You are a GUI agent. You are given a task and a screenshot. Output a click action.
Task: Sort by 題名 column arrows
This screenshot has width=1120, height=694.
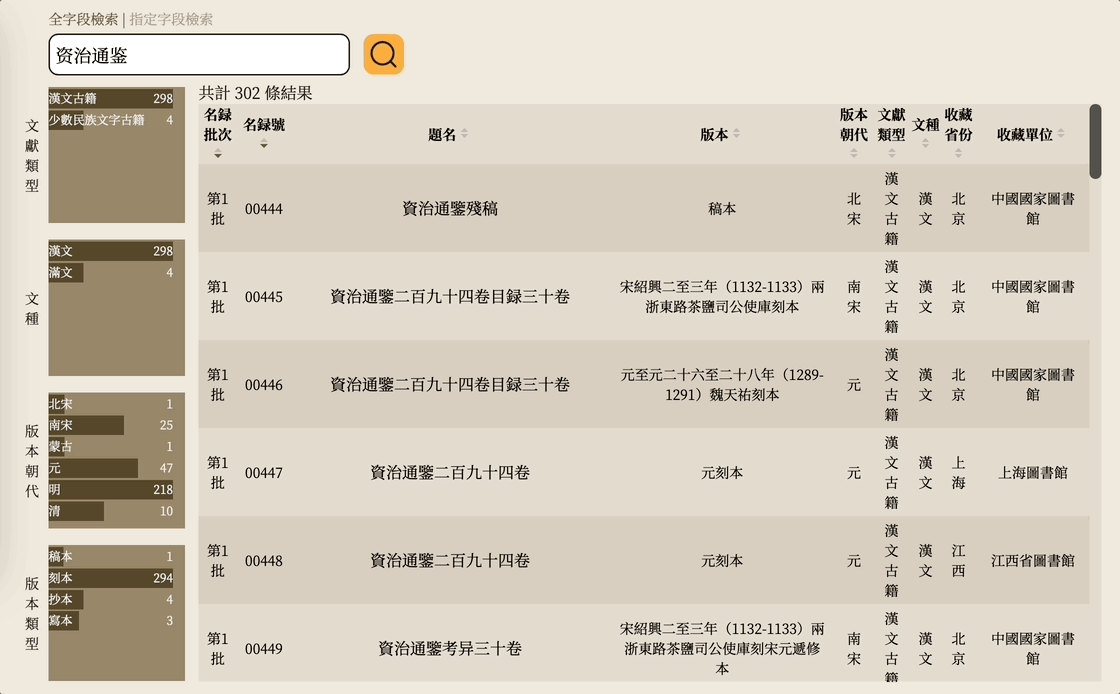coord(464,134)
